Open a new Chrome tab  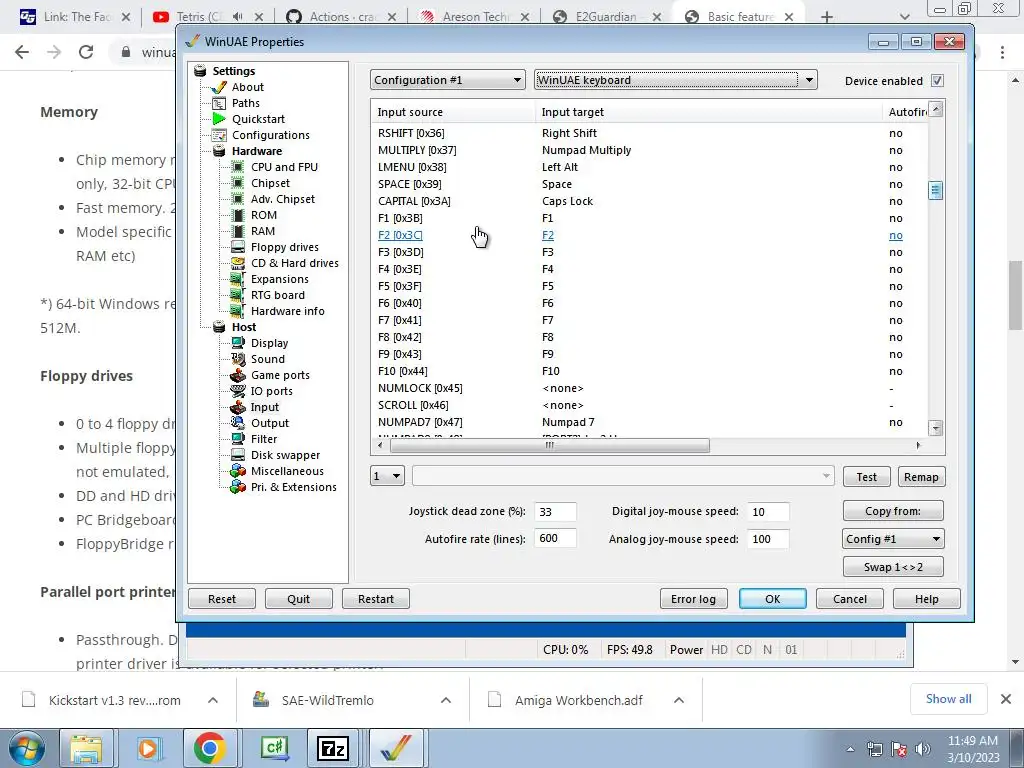click(827, 17)
